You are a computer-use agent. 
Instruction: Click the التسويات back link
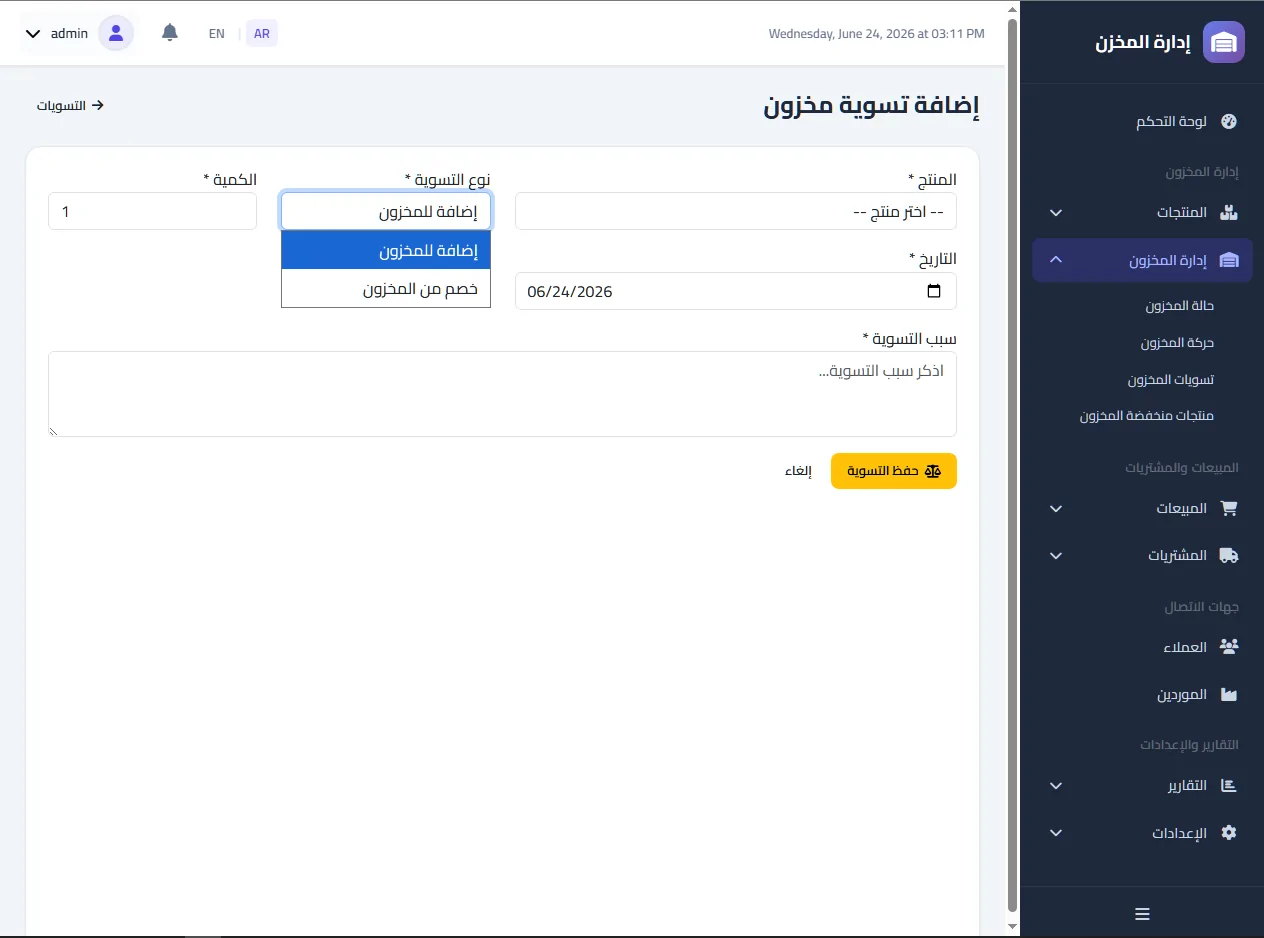71,105
